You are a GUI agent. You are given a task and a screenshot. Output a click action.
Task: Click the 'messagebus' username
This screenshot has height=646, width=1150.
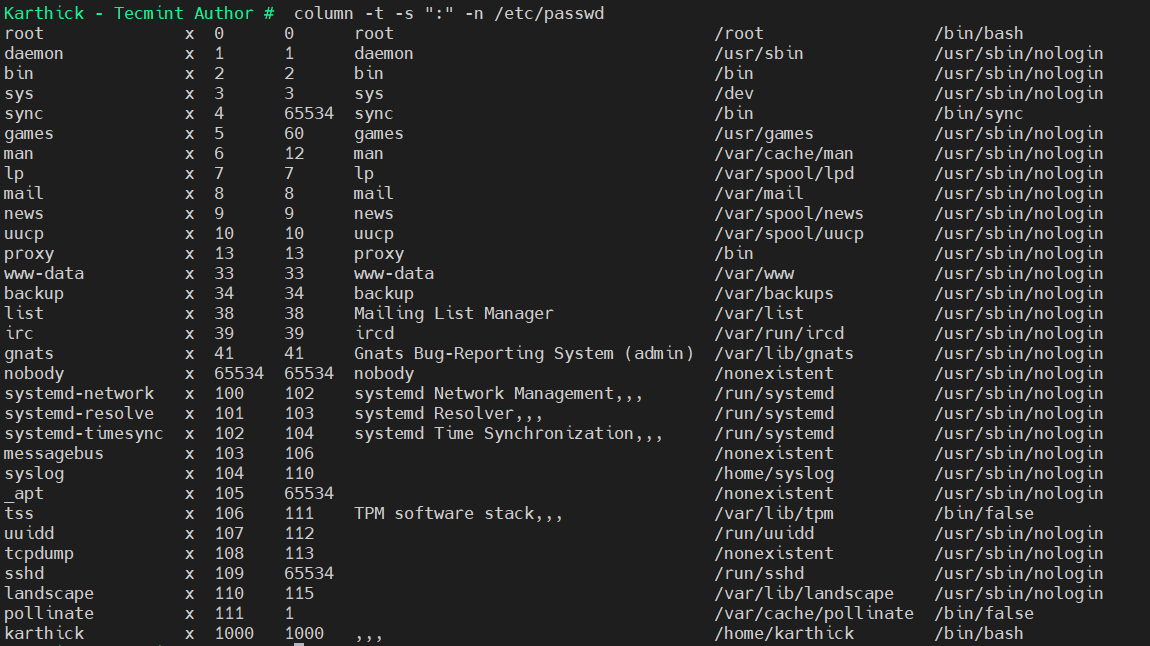tap(54, 453)
